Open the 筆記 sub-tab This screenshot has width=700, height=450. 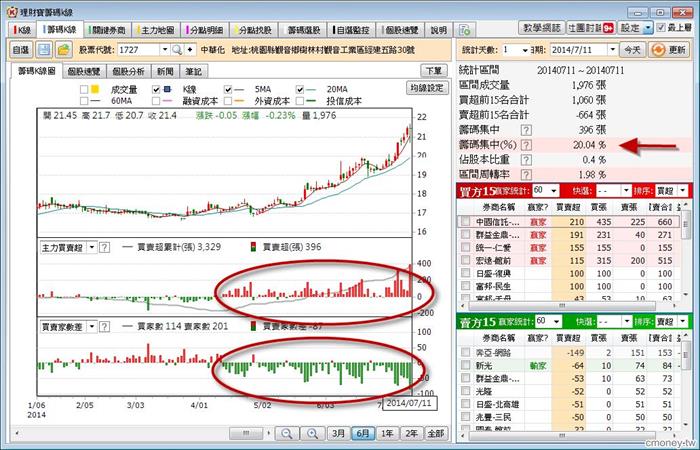[193, 71]
